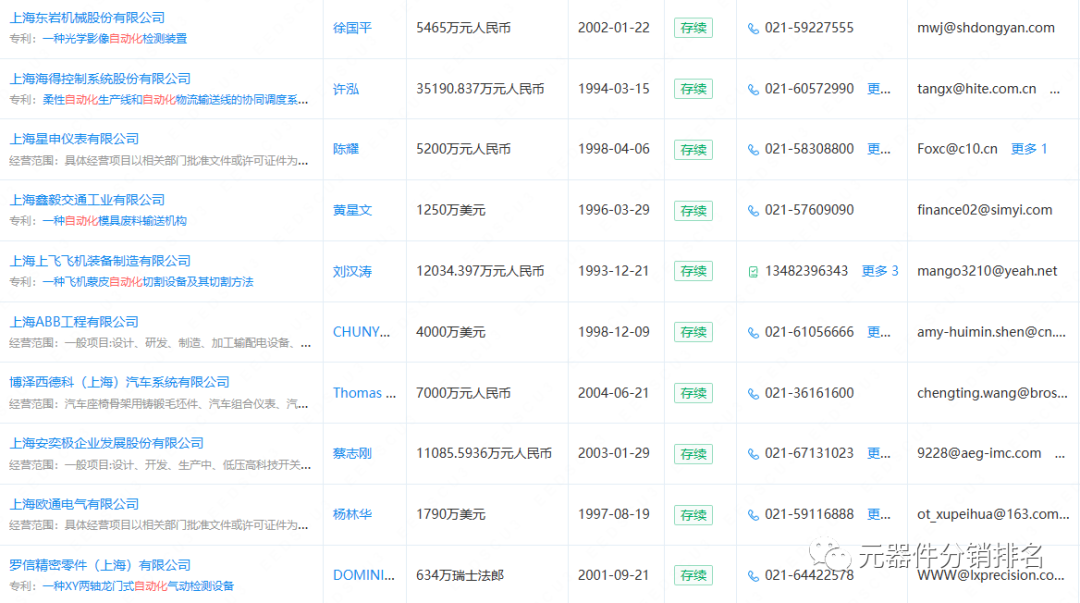The image size is (1080, 603).
Task: Open company 上海鑫毅交通工业有限公司
Action: click(87, 200)
